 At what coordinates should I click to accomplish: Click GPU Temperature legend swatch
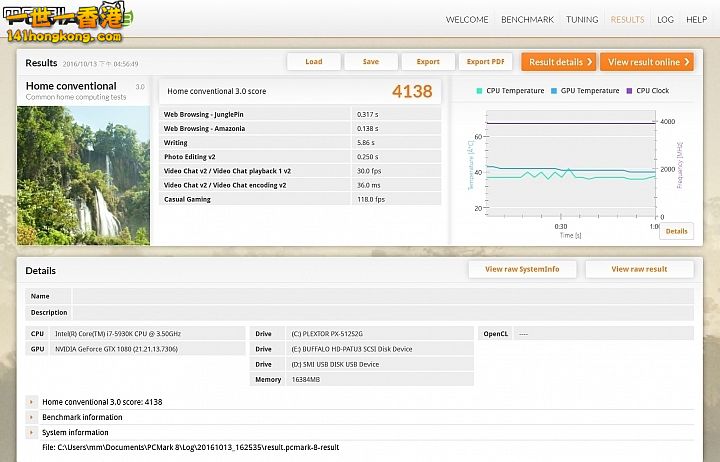(x=554, y=91)
